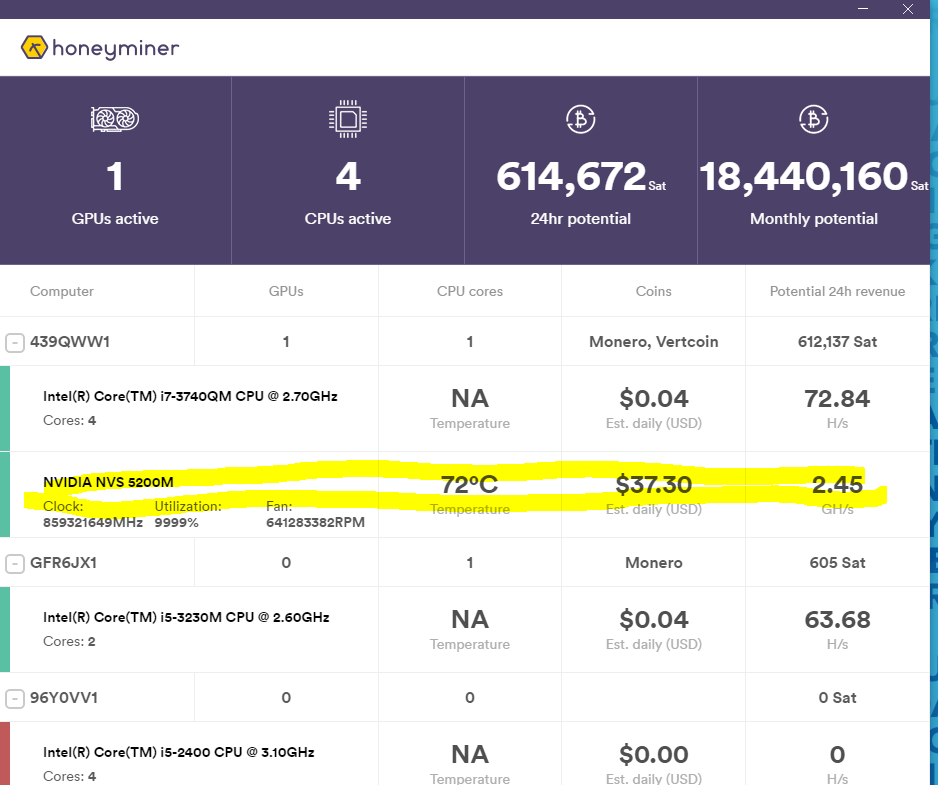Click the Potential 24h revenue header
The image size is (938, 785).
(x=837, y=291)
